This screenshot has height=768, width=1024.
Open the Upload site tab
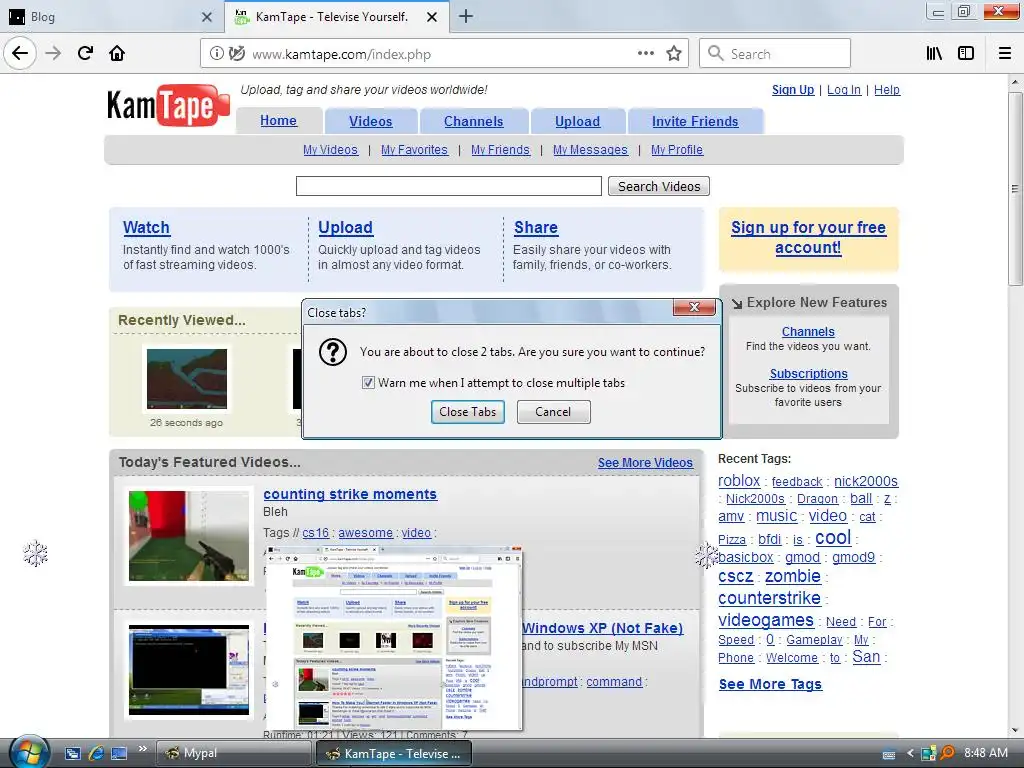pos(577,121)
